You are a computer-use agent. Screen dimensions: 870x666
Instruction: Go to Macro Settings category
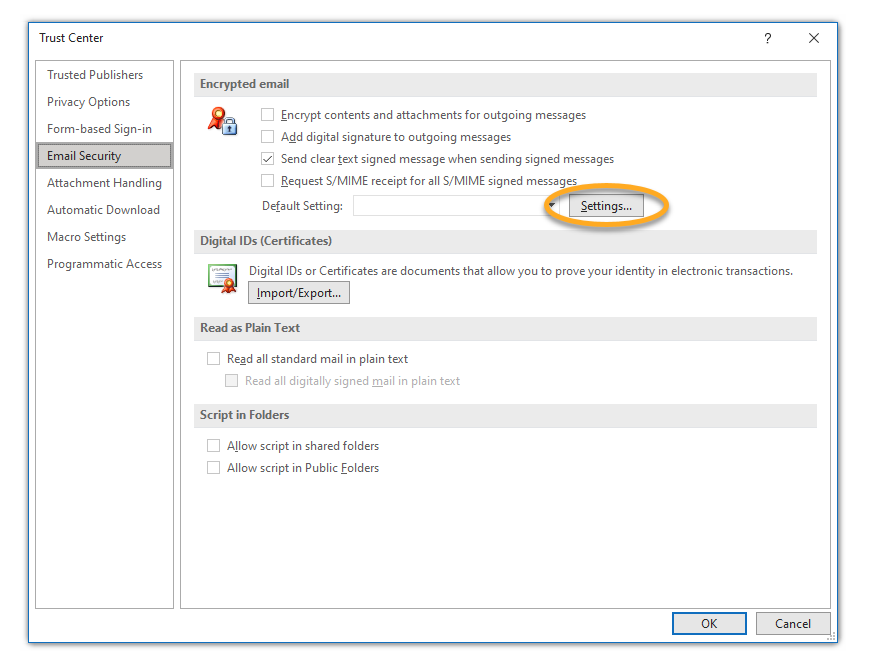[x=86, y=237]
